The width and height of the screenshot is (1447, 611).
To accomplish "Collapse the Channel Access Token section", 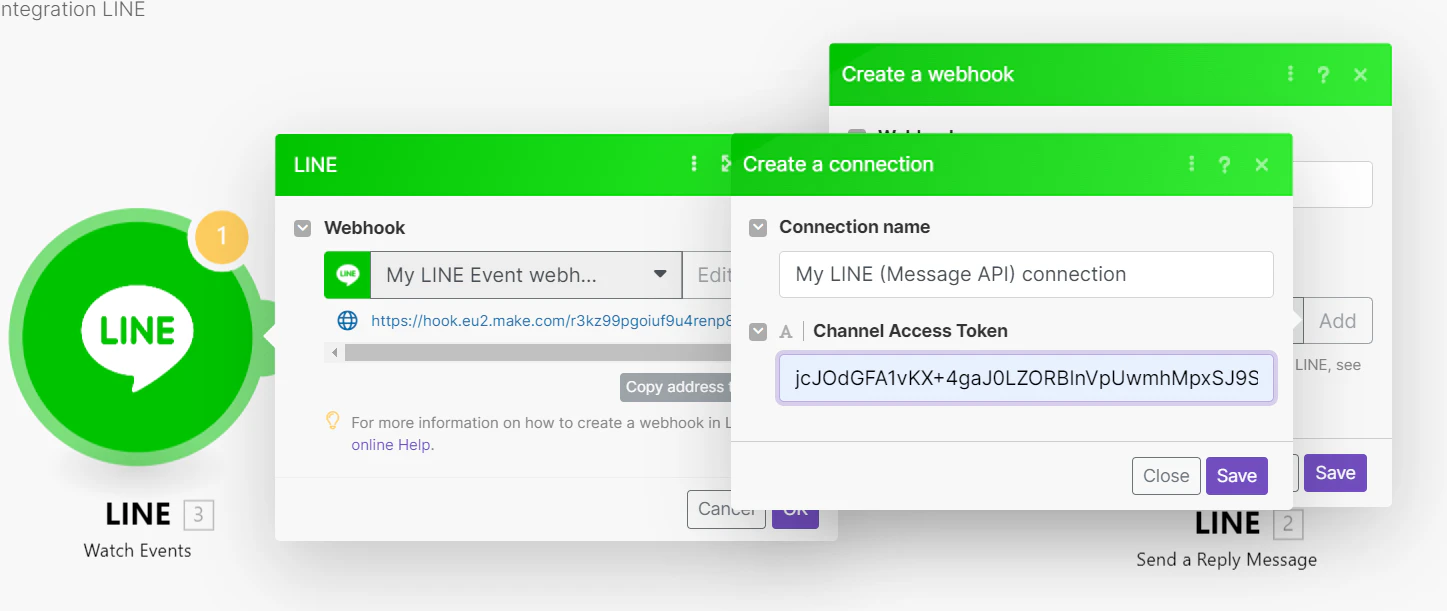I will point(757,331).
